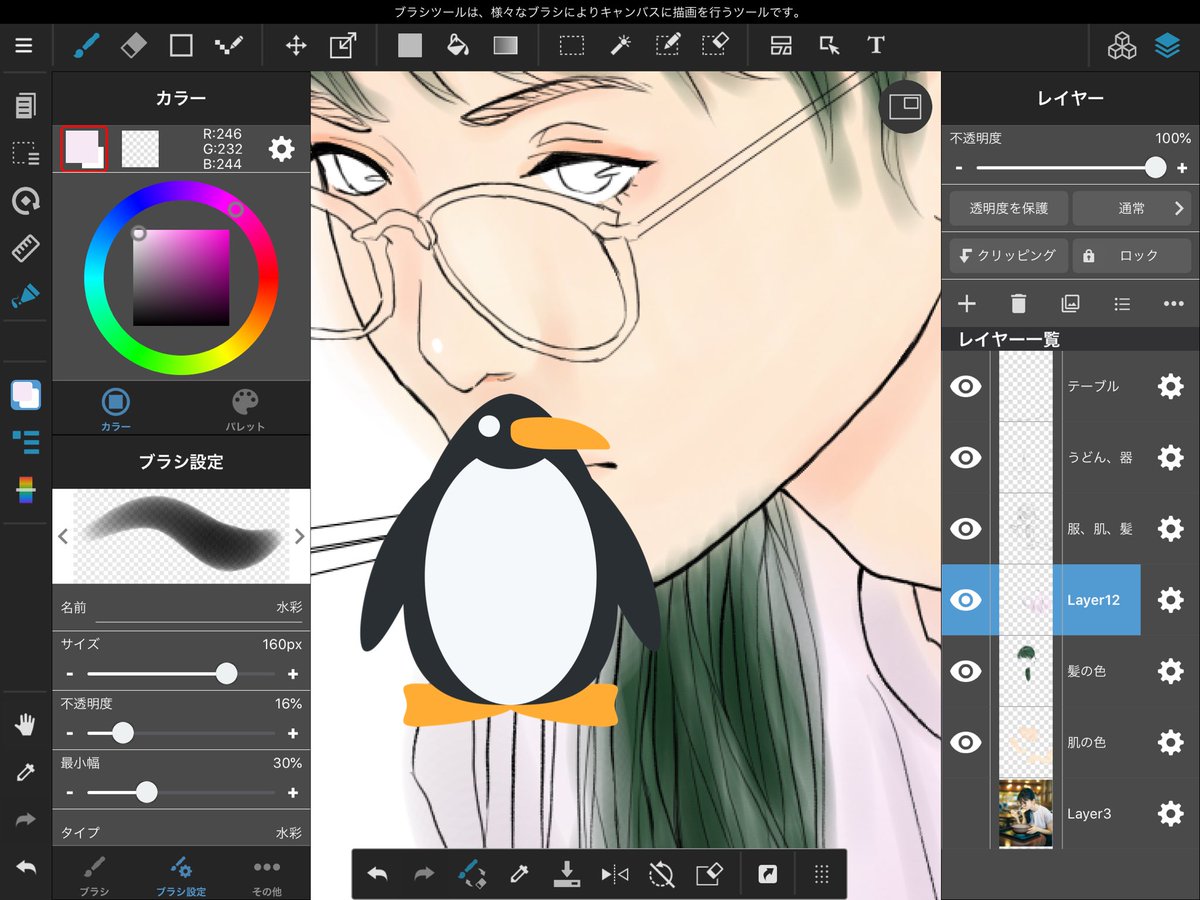The width and height of the screenshot is (1200, 900).
Task: Click Save icon in bottom shortcut bar
Action: (567, 874)
